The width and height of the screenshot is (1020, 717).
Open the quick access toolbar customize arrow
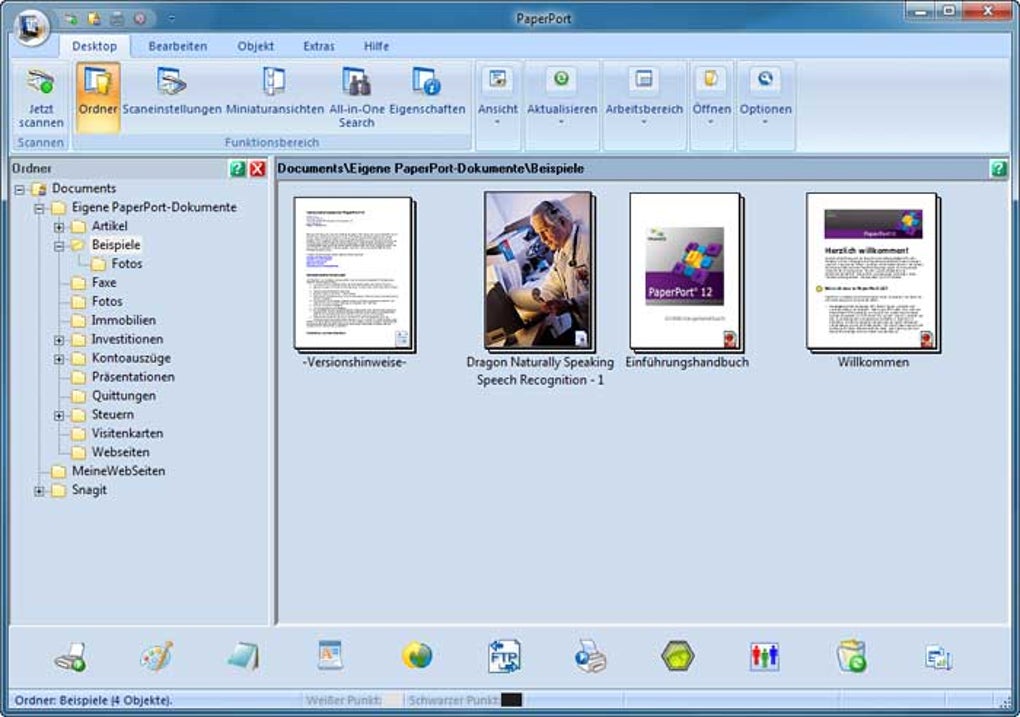pos(172,19)
